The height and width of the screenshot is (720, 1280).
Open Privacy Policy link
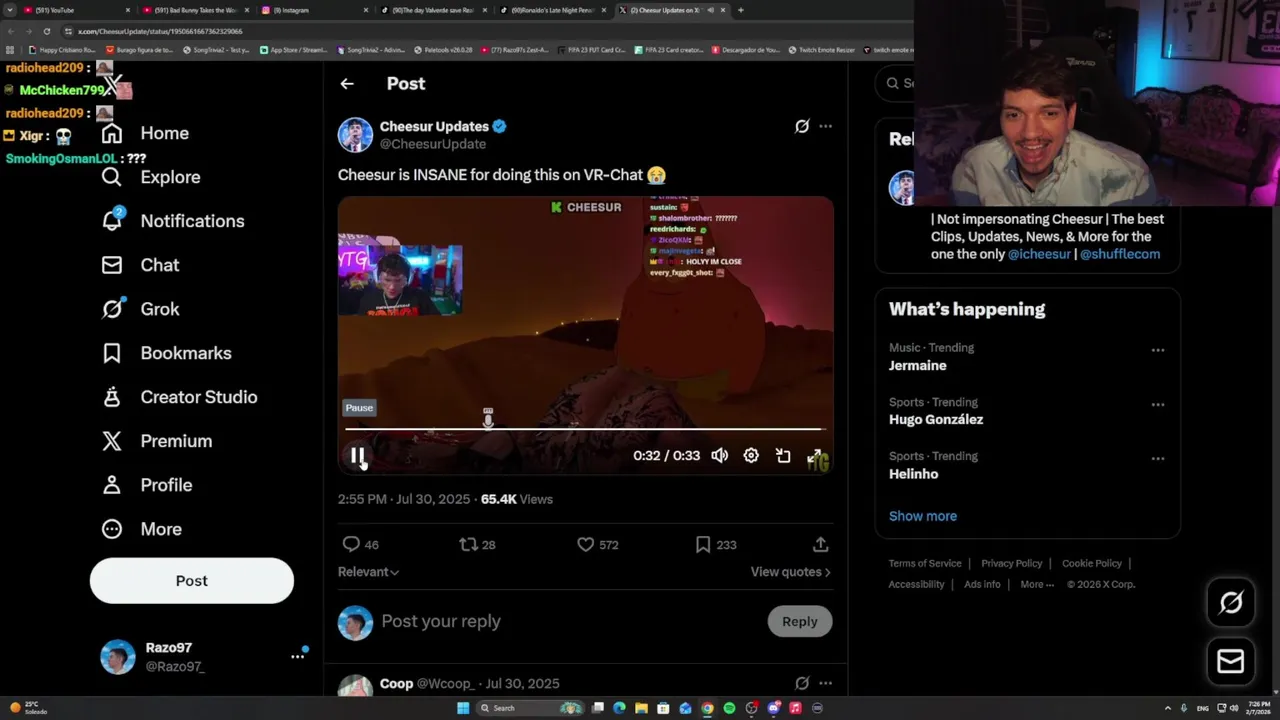click(x=1012, y=563)
